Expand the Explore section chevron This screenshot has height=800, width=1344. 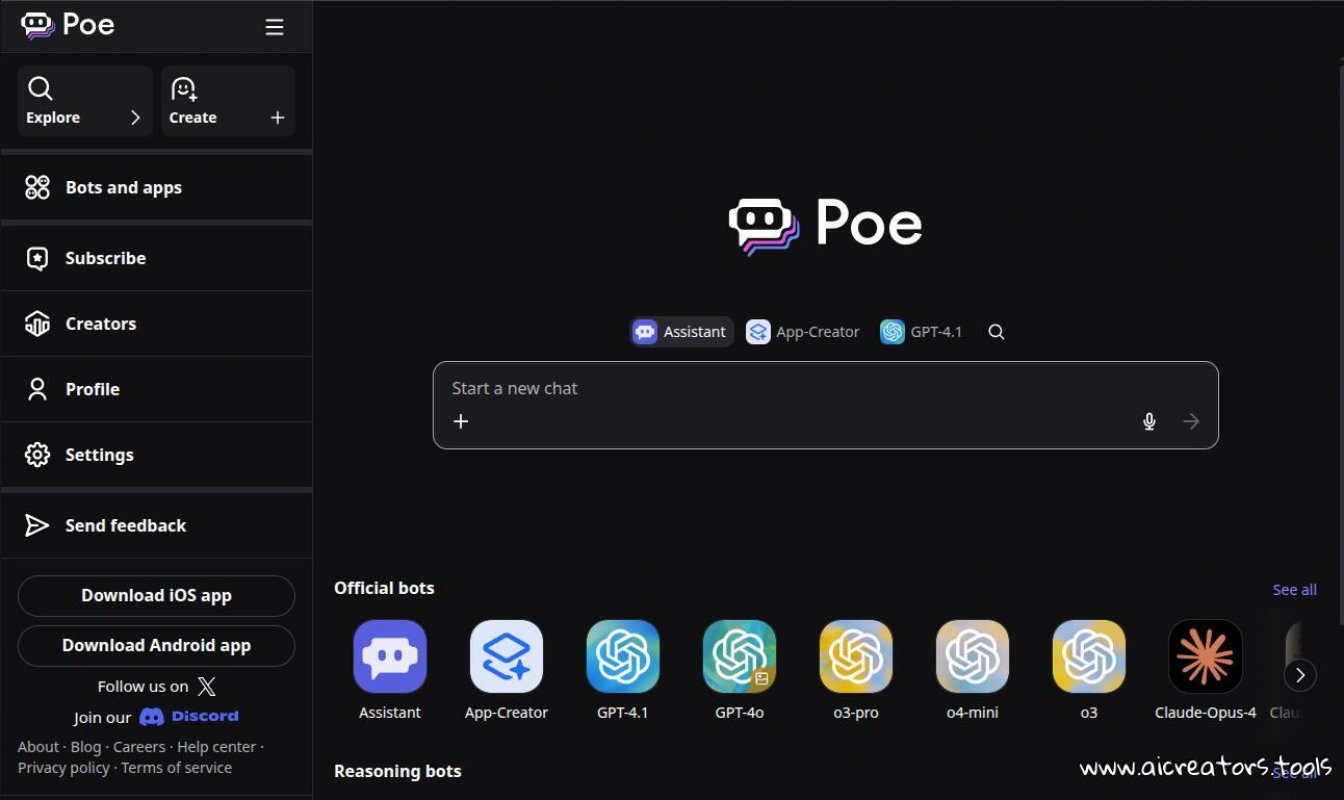tap(137, 117)
